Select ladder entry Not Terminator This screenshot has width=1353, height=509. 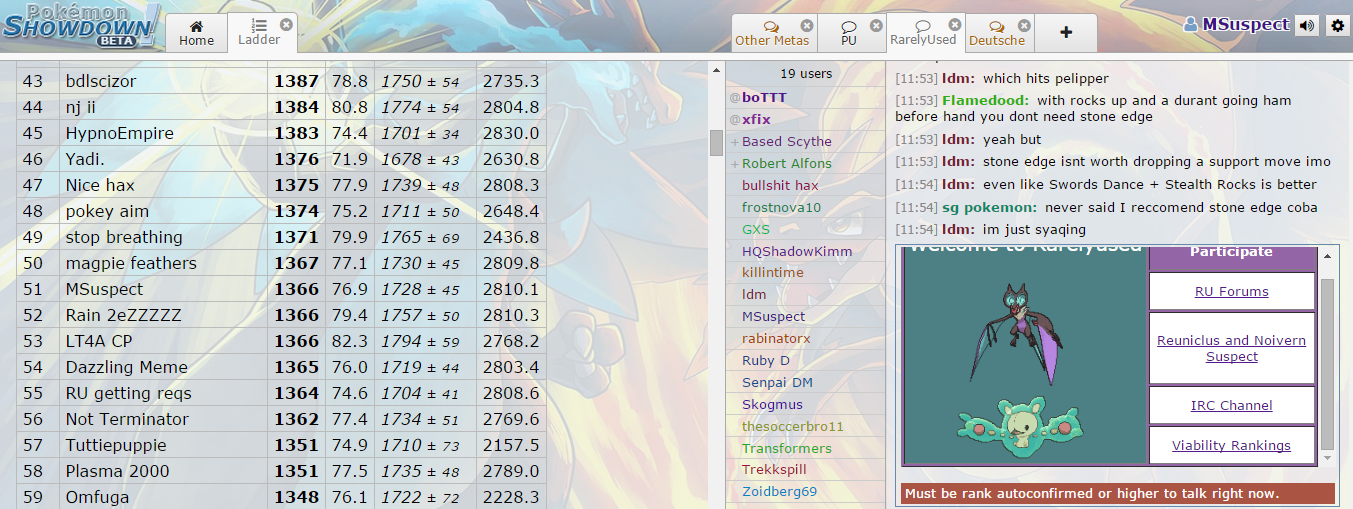pos(282,419)
